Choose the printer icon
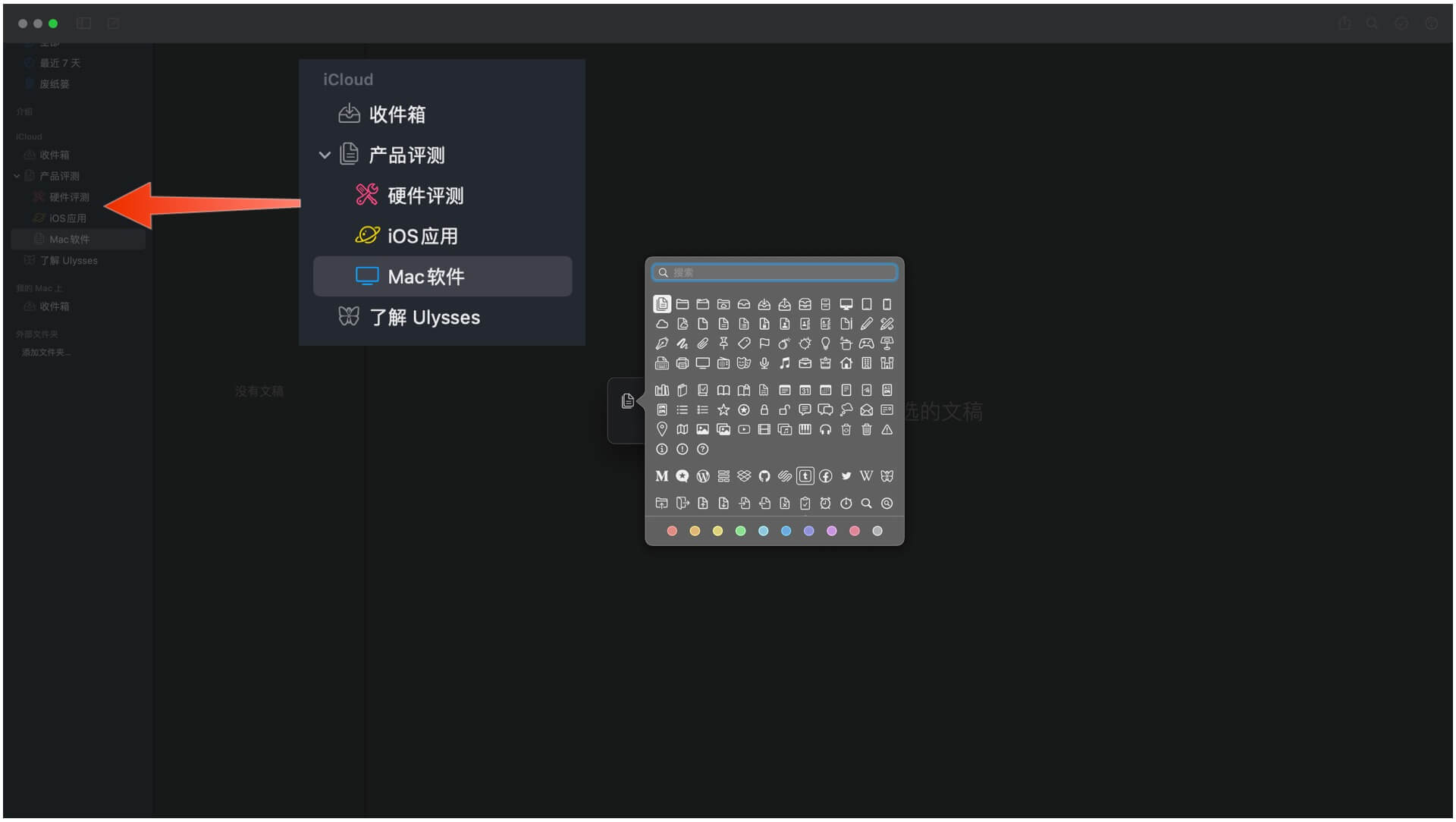The width and height of the screenshot is (1456, 822). 682,363
